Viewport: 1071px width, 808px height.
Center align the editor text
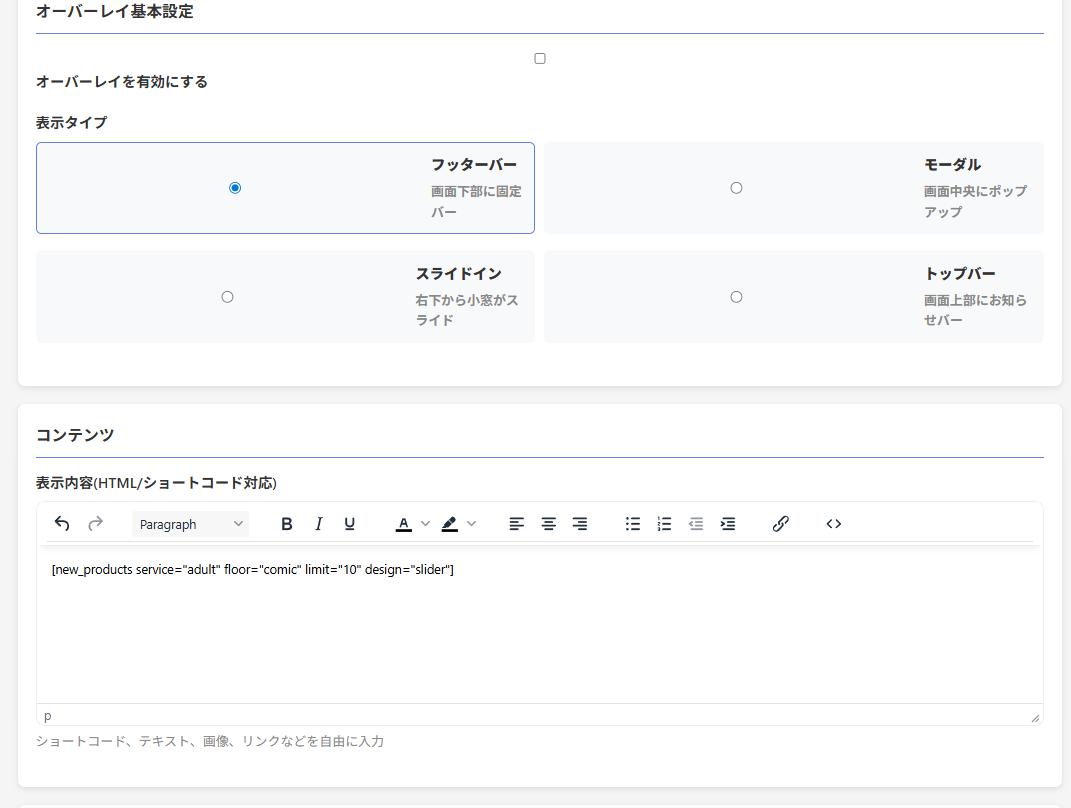pyautogui.click(x=548, y=524)
